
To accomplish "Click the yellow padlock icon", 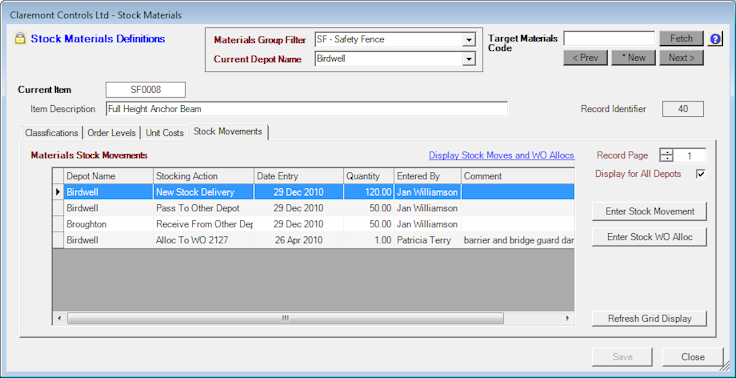I will 20,39.
